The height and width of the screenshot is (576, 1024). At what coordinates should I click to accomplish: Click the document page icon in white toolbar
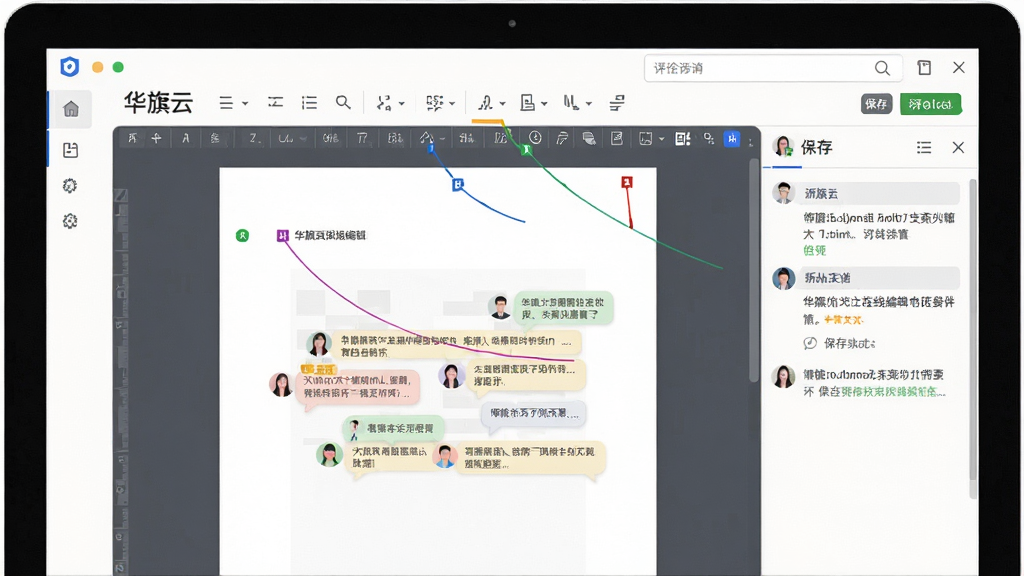tap(527, 103)
